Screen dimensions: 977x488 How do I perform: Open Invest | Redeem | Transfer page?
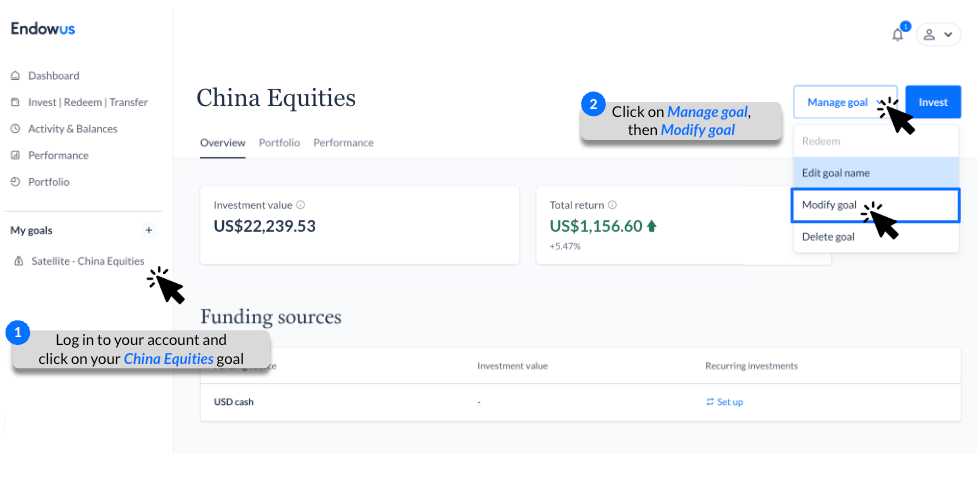[88, 102]
